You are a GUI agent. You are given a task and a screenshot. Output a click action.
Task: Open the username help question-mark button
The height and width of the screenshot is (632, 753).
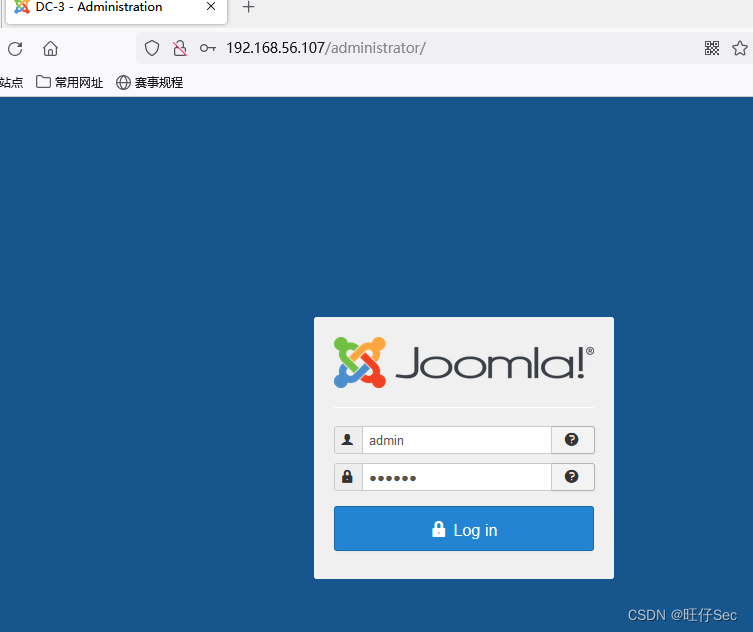[x=572, y=440]
